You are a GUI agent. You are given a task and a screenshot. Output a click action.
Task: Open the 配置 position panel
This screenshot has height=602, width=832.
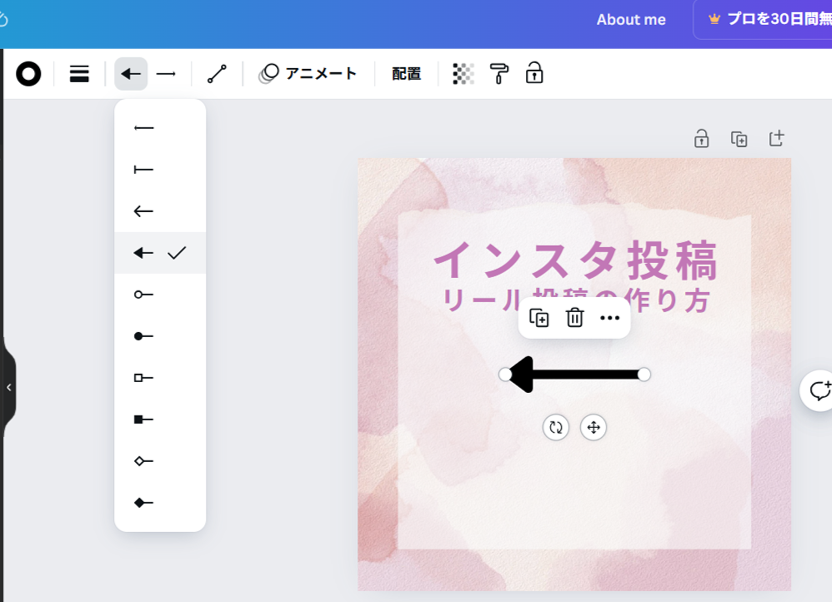(x=406, y=74)
